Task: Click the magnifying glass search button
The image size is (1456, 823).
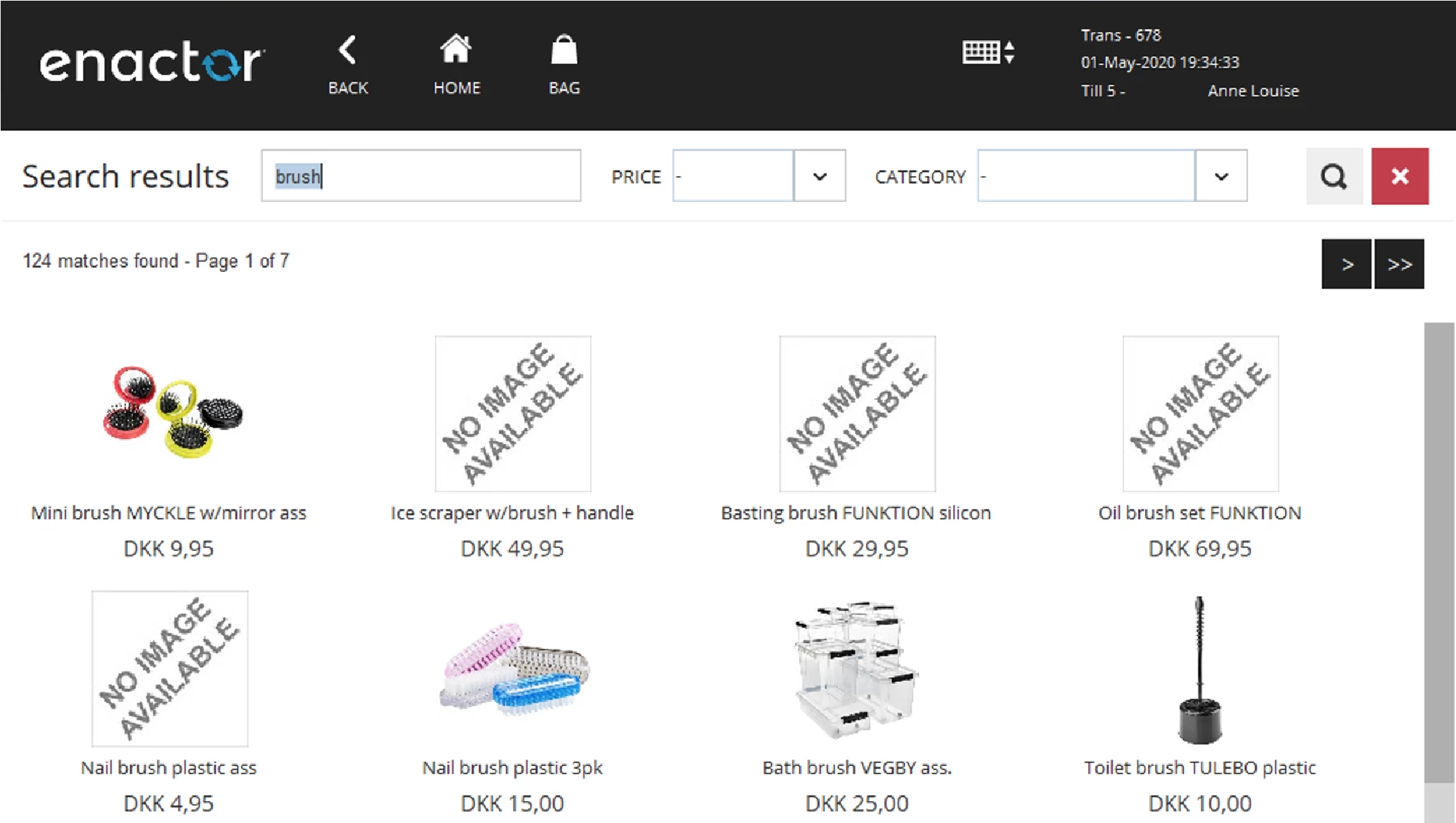Action: coord(1333,176)
